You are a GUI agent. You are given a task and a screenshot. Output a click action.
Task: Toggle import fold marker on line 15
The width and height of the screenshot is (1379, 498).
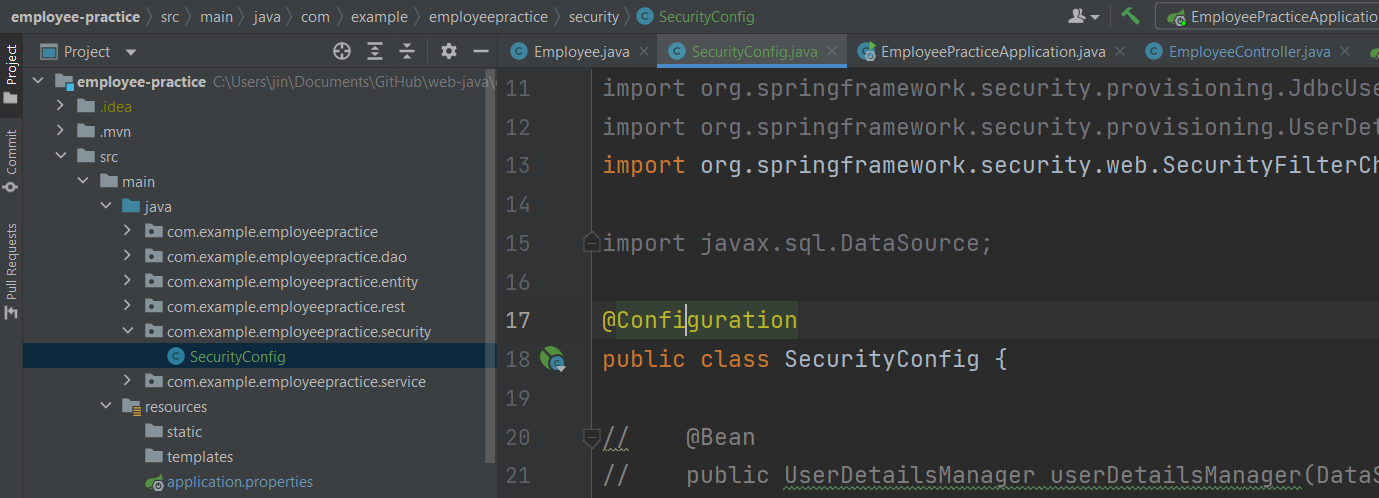(591, 243)
